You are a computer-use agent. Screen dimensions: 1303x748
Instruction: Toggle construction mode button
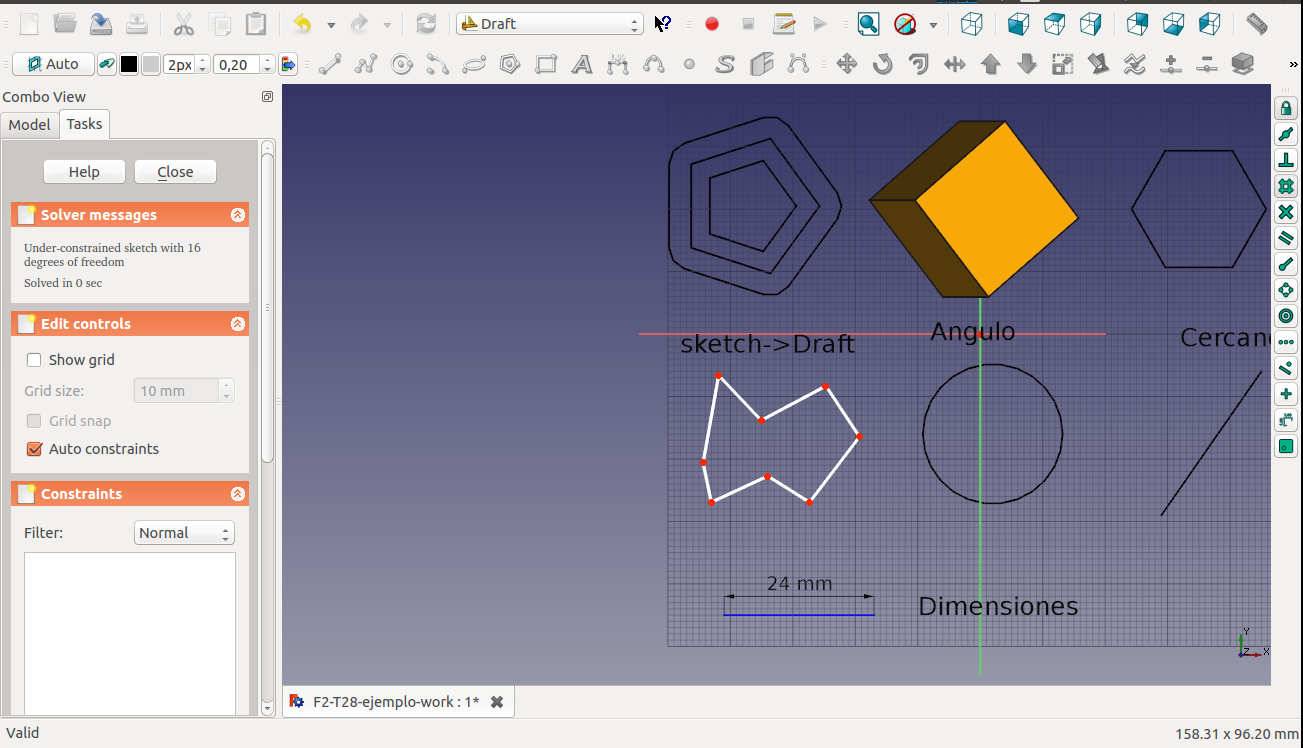[106, 65]
